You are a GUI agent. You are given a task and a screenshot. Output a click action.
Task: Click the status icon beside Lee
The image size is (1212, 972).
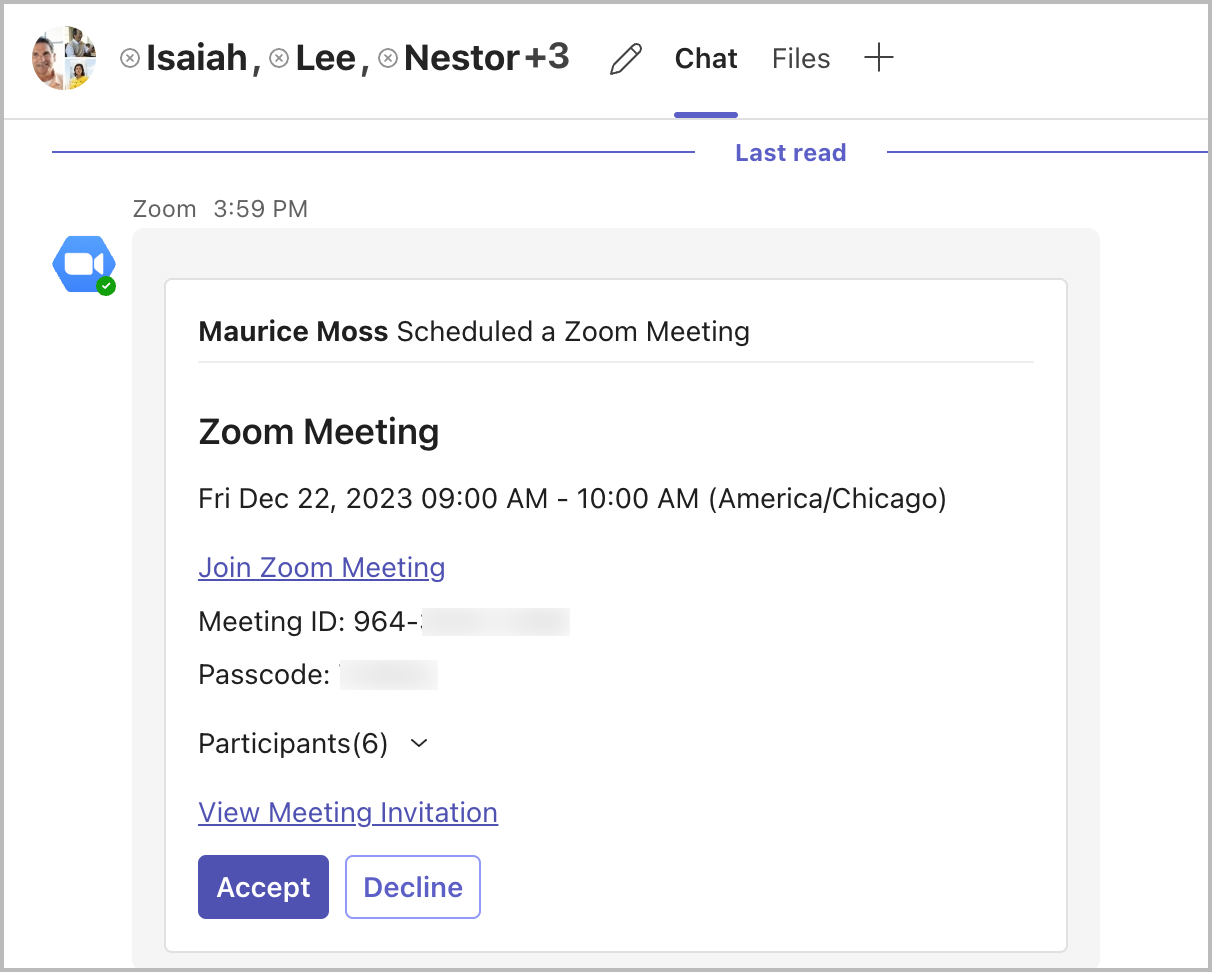280,58
